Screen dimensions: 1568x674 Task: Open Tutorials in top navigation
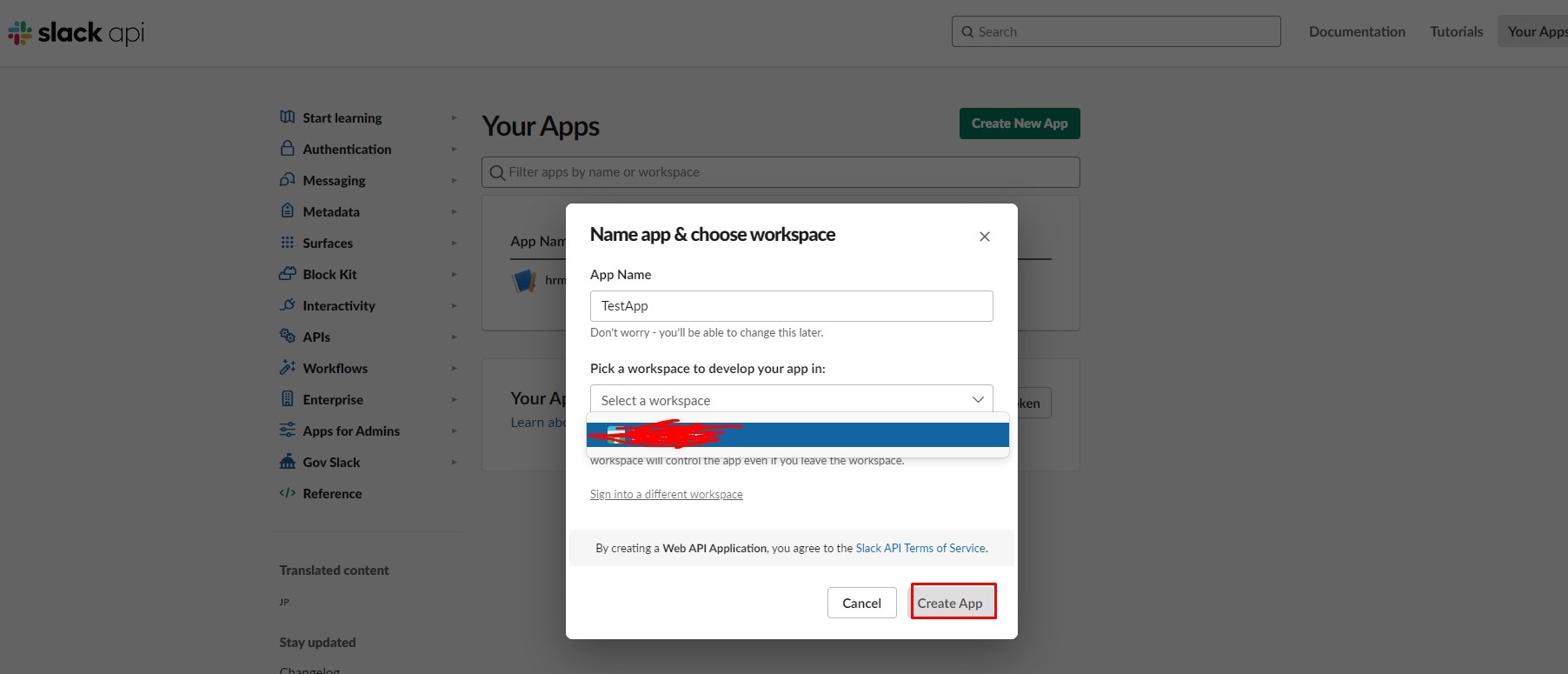[x=1457, y=31]
